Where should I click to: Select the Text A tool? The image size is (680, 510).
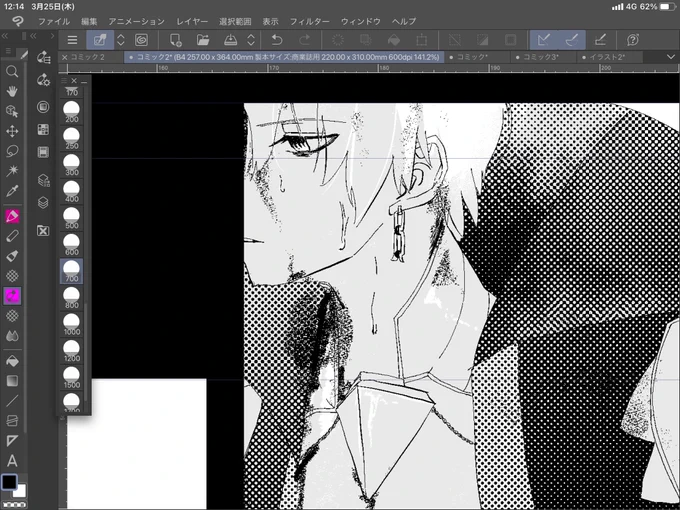coord(12,461)
